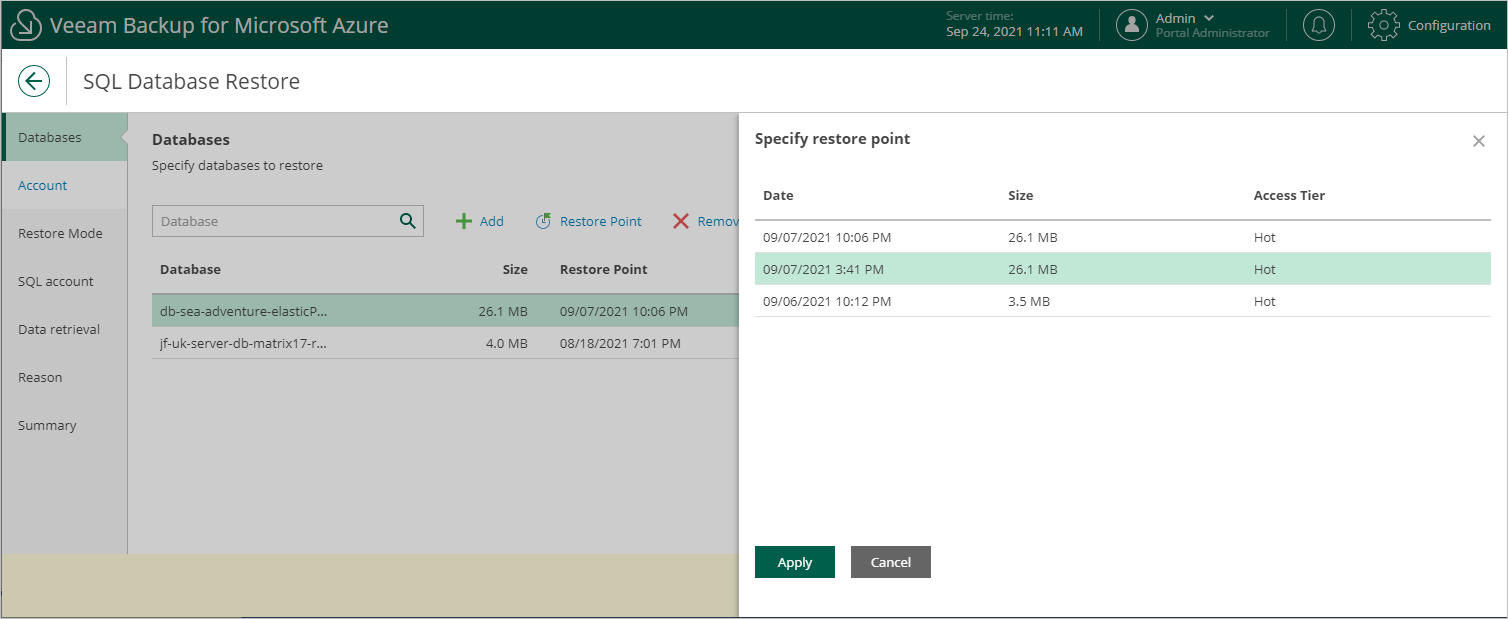1508x619 pixels.
Task: Click the Admin user avatar icon
Action: point(1132,25)
